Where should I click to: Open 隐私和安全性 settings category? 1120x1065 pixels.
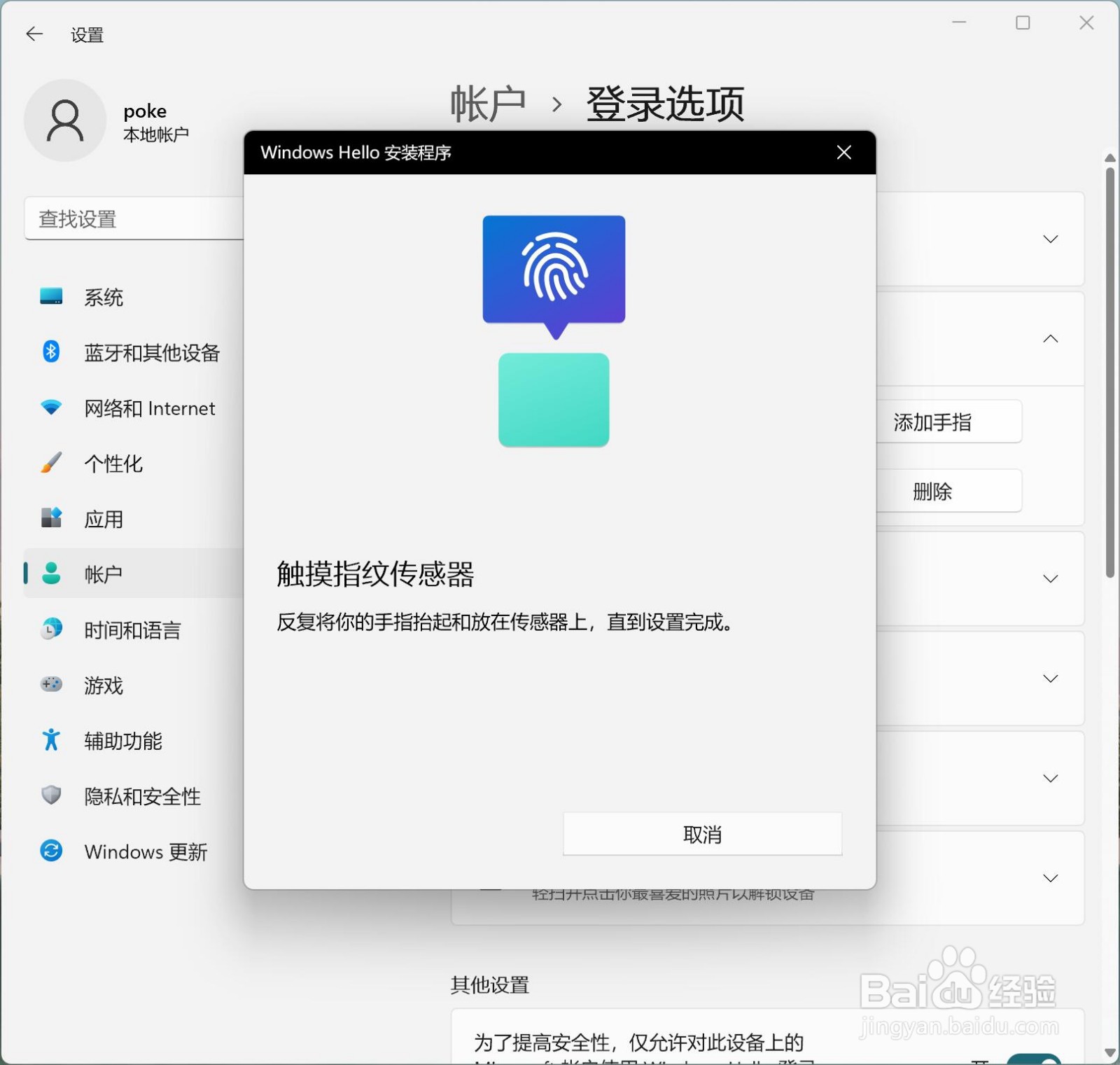click(133, 796)
